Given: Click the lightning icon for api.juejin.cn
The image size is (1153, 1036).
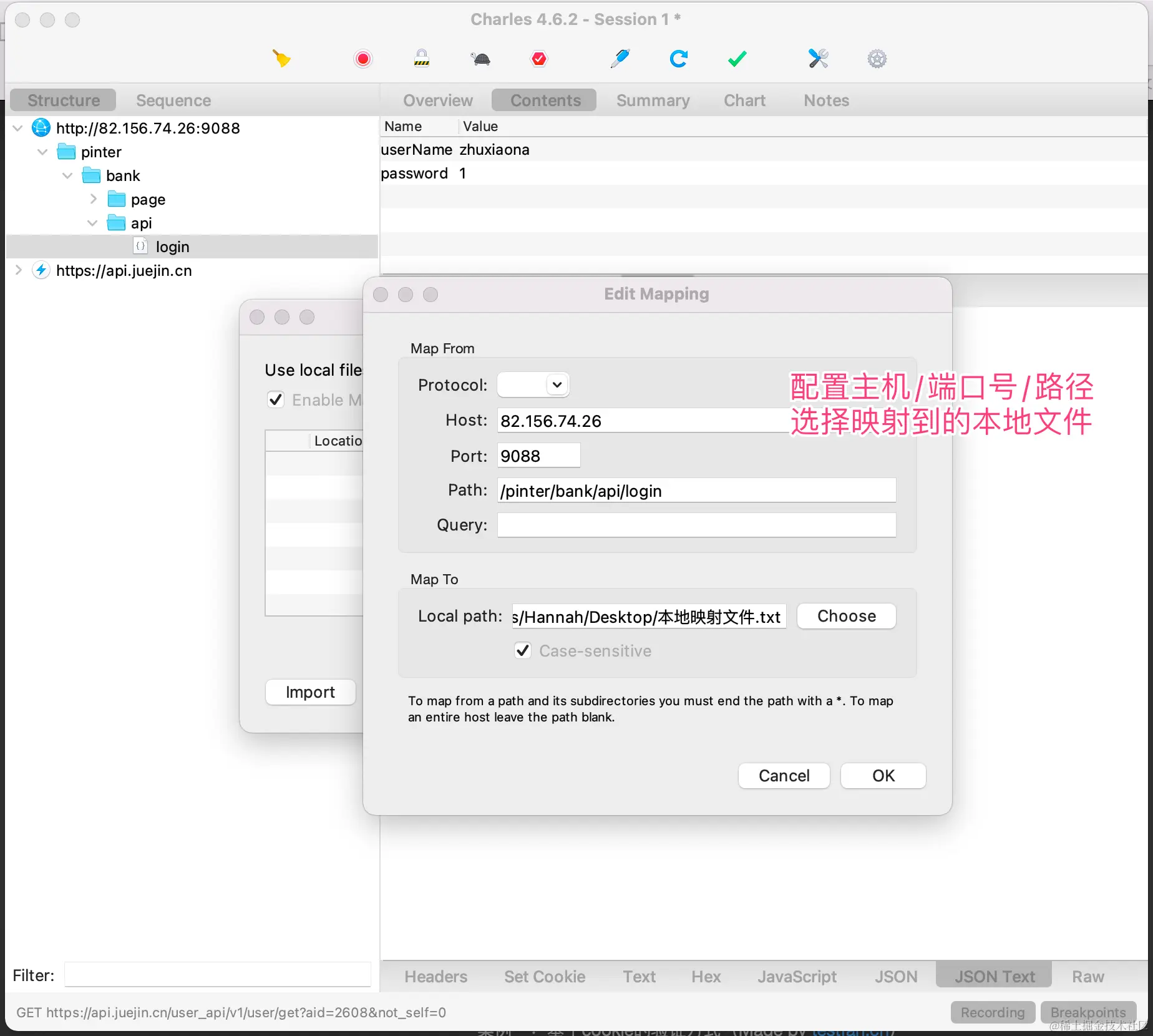Looking at the screenshot, I should click(41, 270).
